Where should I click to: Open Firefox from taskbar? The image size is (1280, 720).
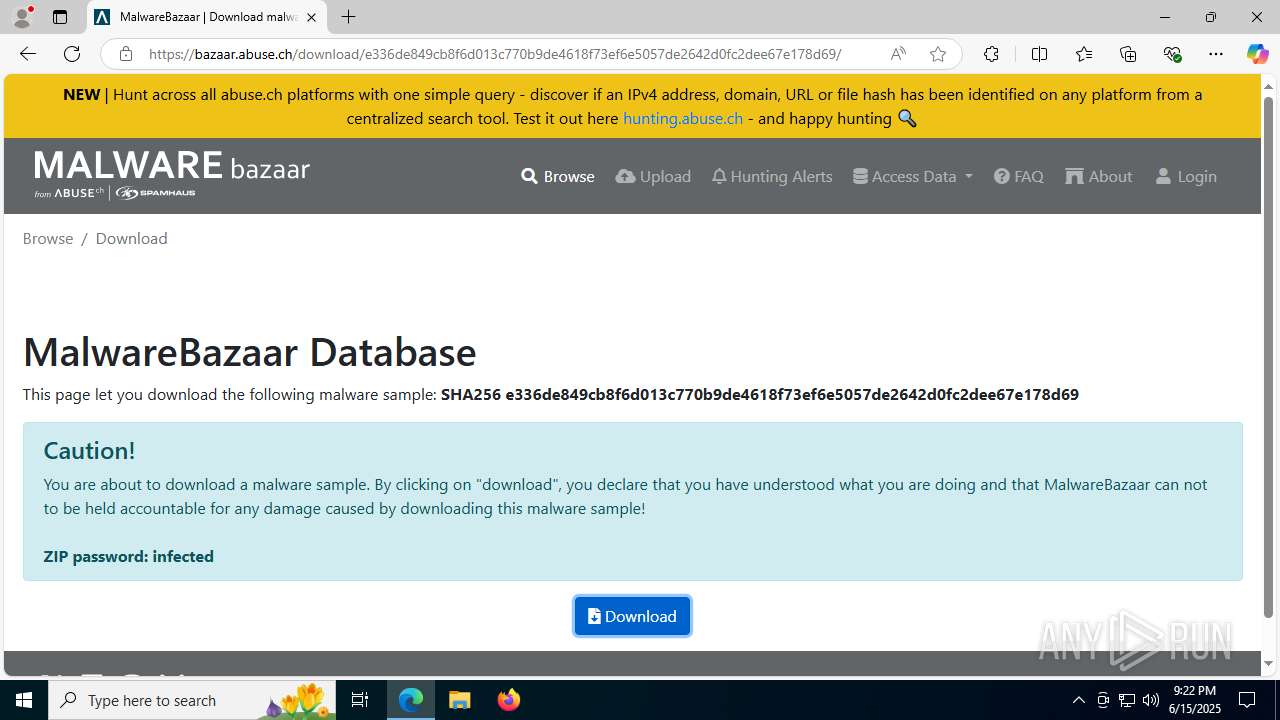coord(509,700)
